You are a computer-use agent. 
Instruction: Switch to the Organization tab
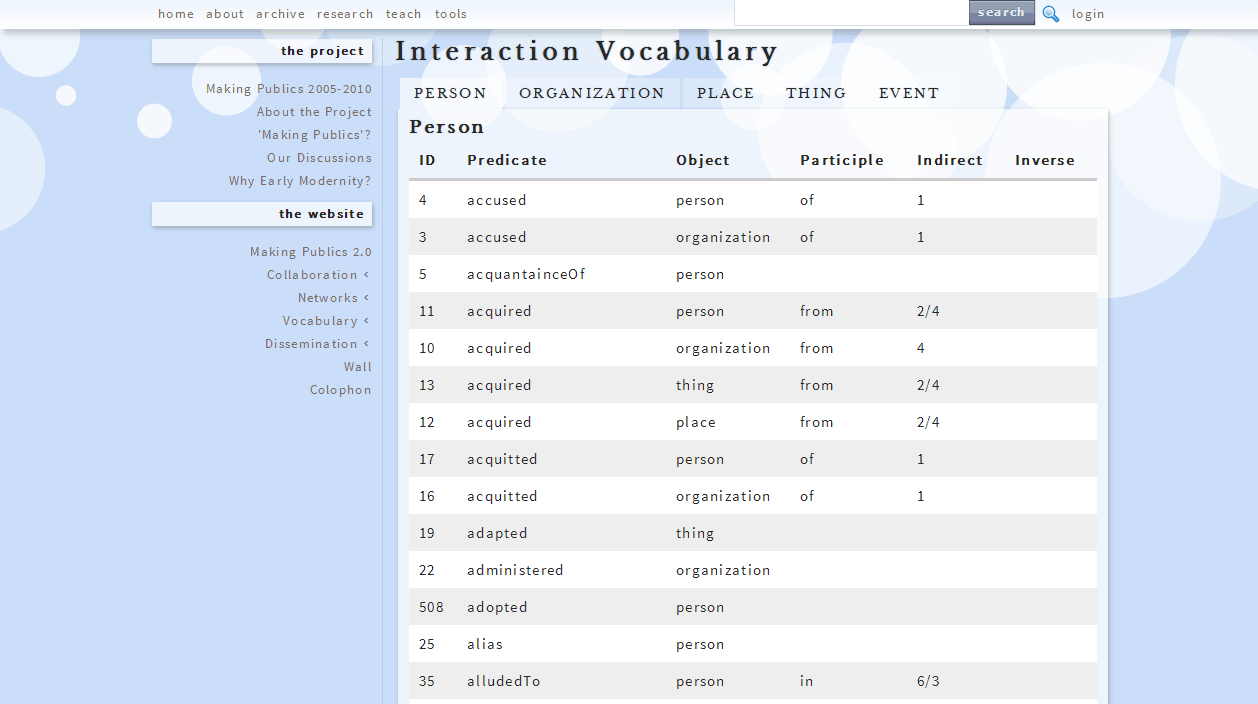pyautogui.click(x=592, y=93)
